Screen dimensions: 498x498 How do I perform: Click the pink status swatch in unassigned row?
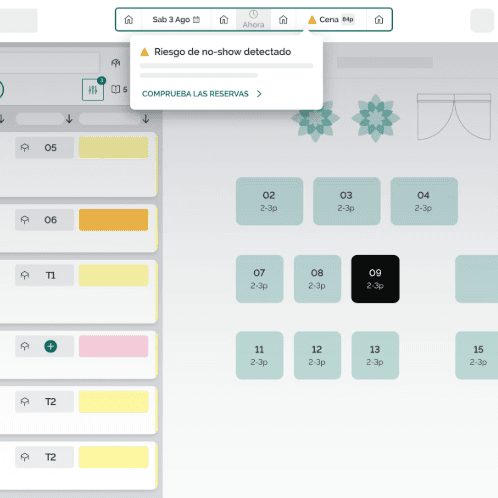(x=114, y=346)
